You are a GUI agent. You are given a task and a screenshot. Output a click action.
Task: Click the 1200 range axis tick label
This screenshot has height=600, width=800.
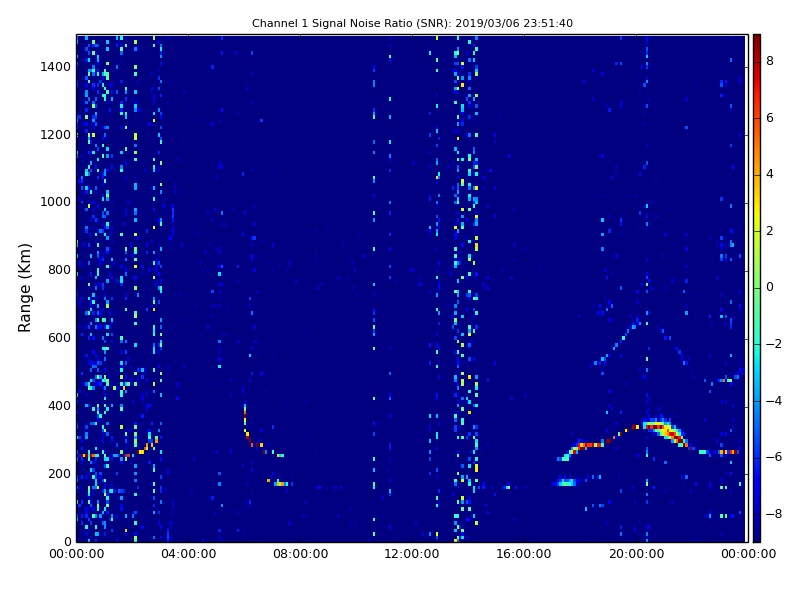tap(56, 135)
